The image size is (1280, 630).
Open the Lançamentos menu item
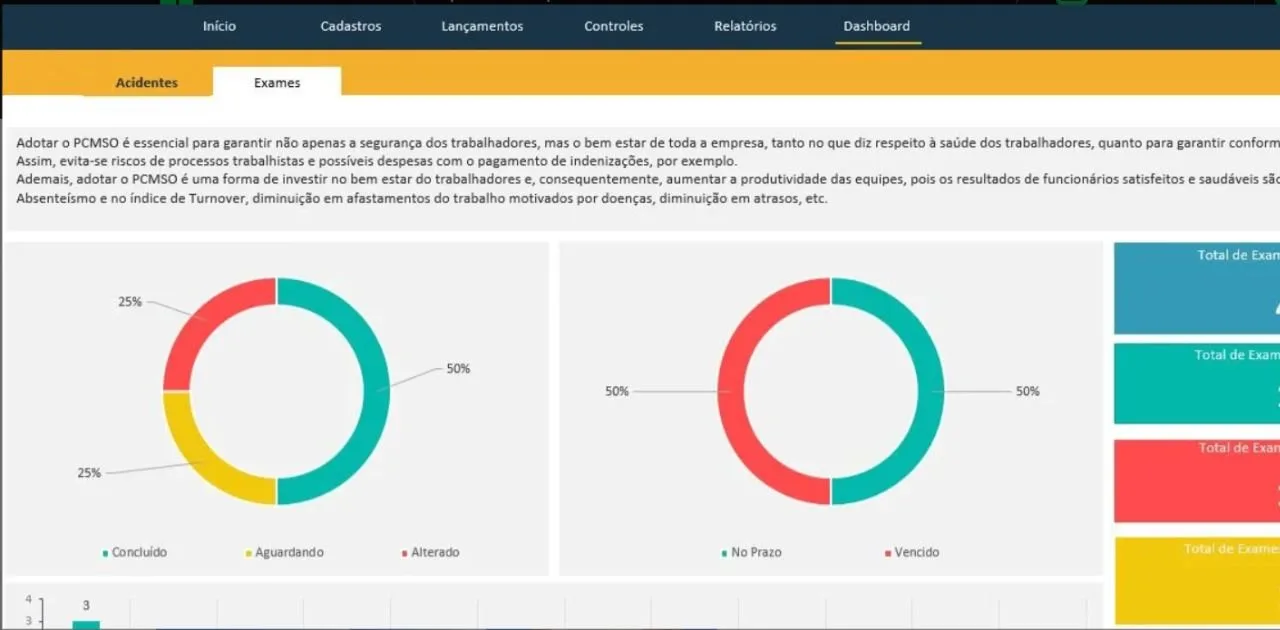coord(482,26)
